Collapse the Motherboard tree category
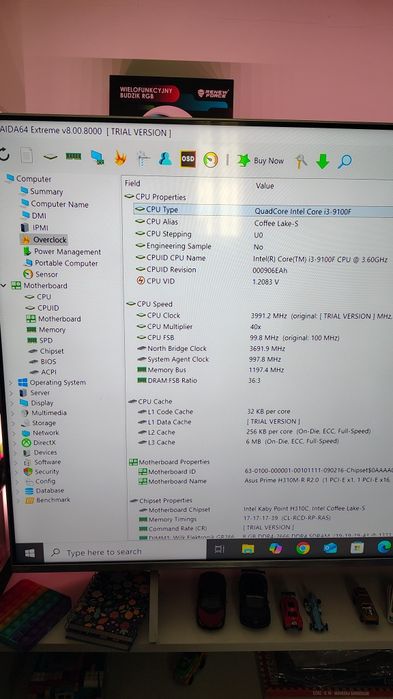Image resolution: width=393 pixels, height=699 pixels. pos(4,285)
